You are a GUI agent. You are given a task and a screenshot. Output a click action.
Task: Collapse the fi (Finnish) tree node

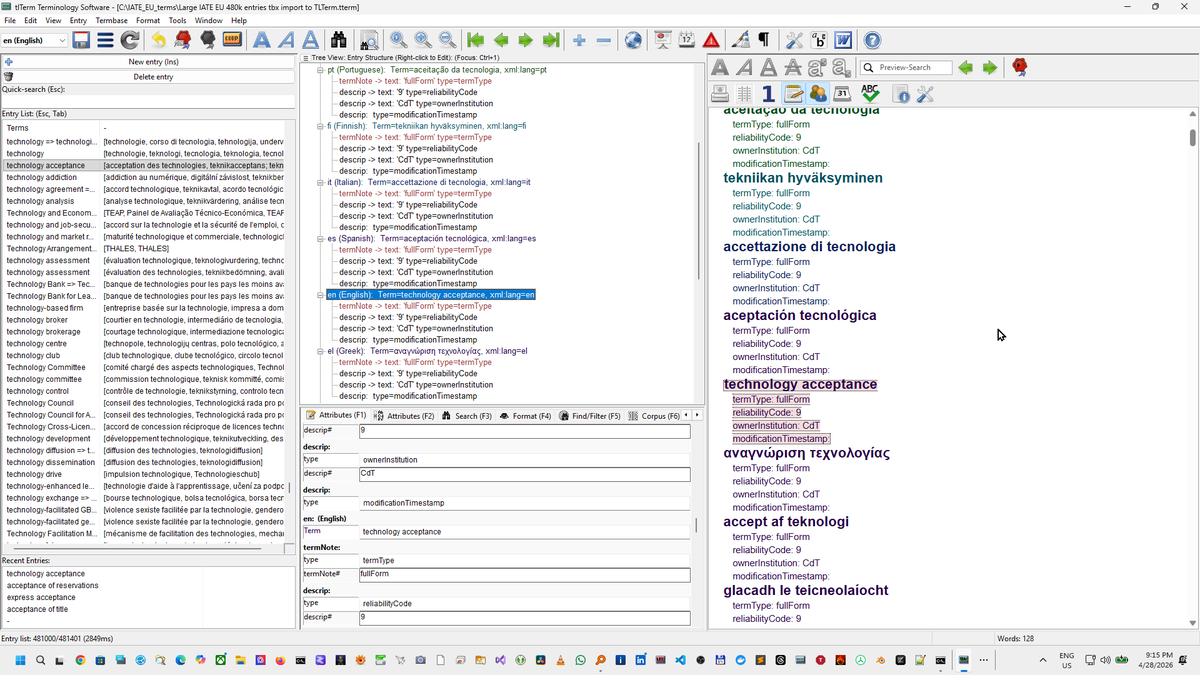click(x=320, y=126)
